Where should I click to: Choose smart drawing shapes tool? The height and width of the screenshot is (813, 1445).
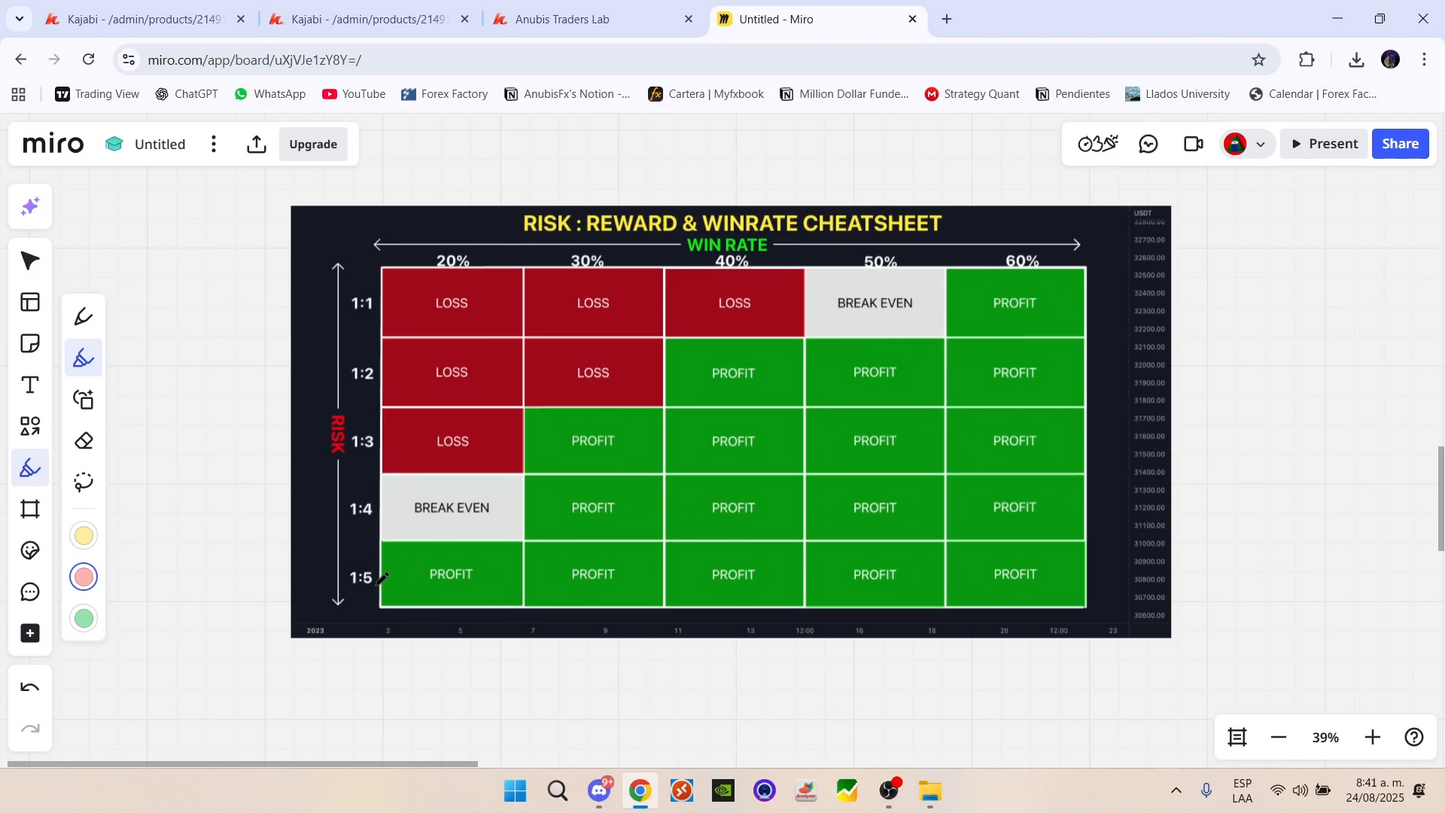pos(84,400)
